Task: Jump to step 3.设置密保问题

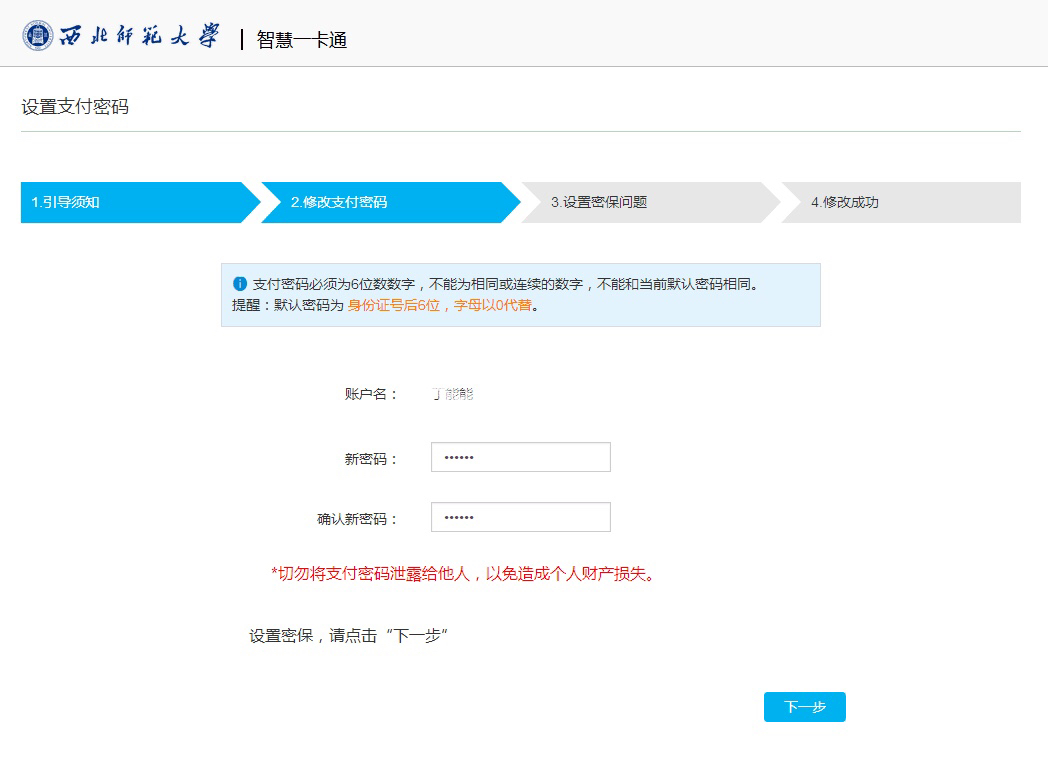Action: (x=599, y=202)
